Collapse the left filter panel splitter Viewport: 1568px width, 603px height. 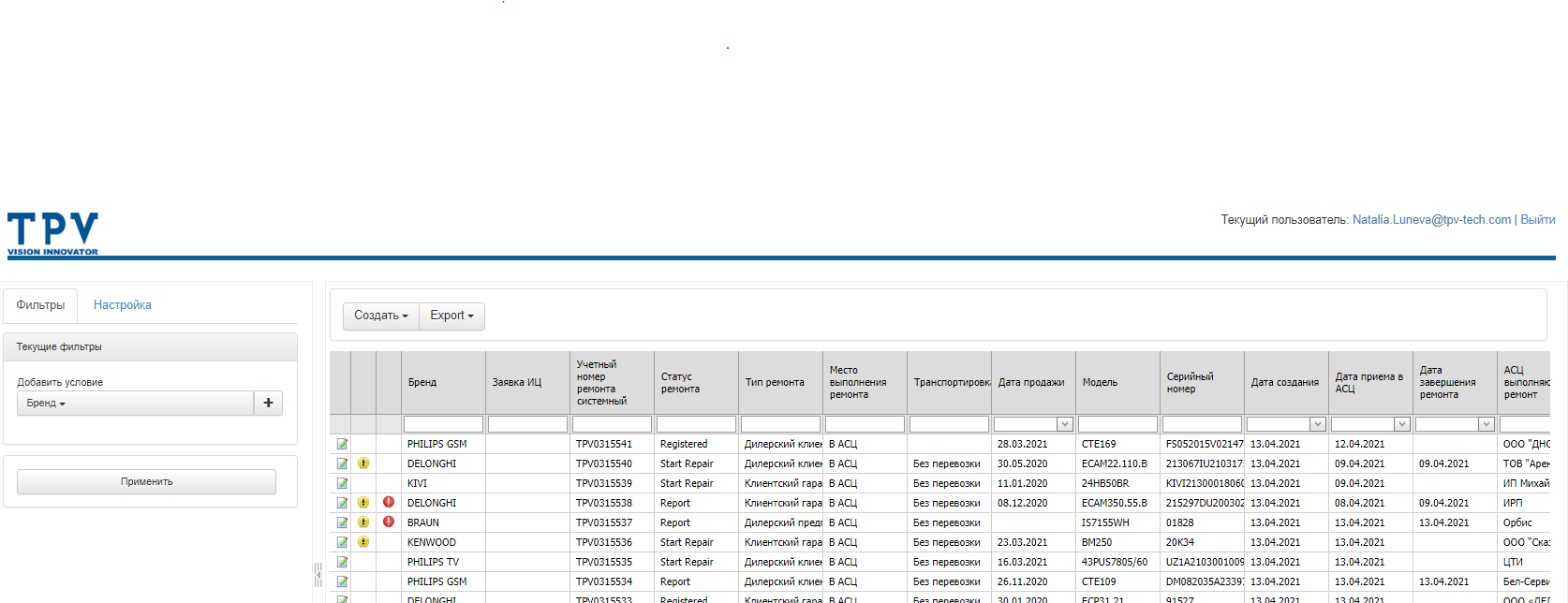point(318,575)
